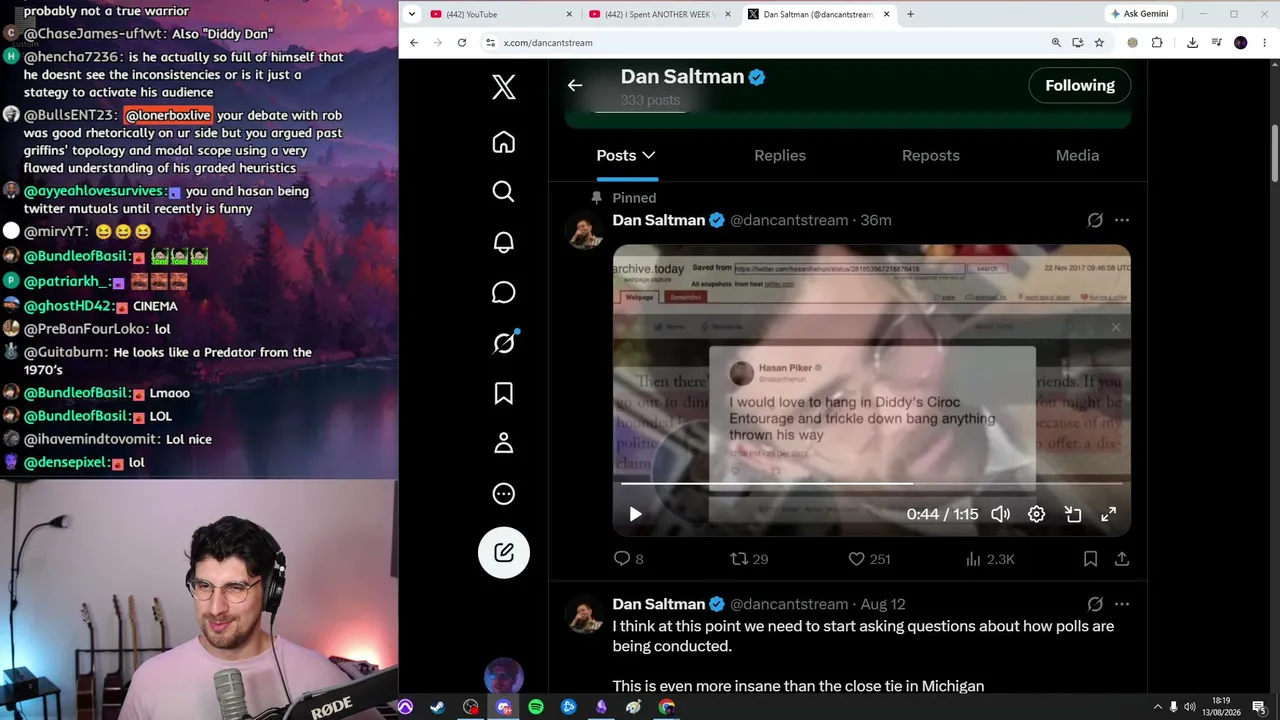Open Messages chat bubble icon
The height and width of the screenshot is (720, 1280).
coord(504,292)
